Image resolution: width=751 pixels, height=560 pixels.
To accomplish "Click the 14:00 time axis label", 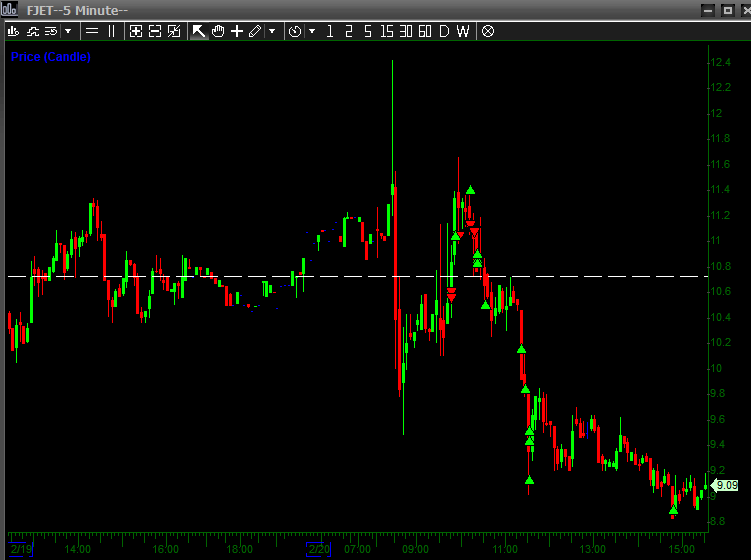I will (x=77, y=549).
